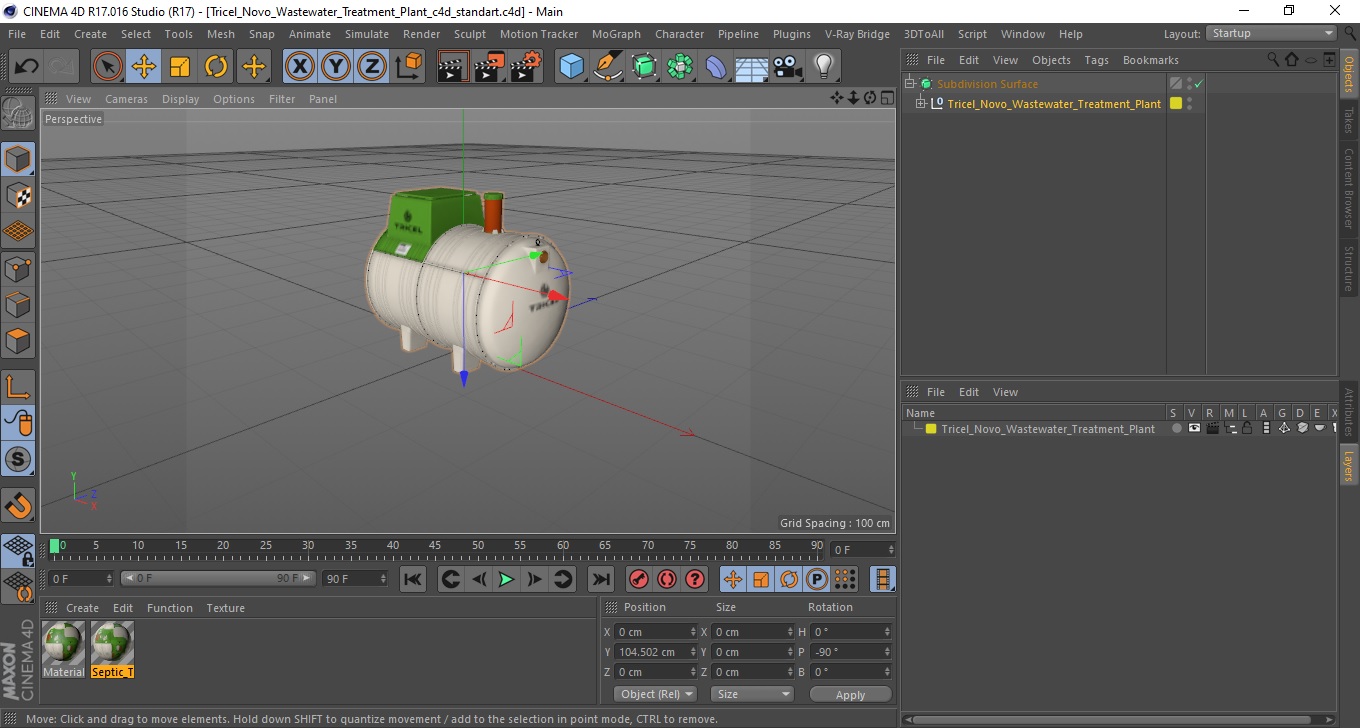
Task: Open the Size mode dropdown
Action: click(x=752, y=694)
